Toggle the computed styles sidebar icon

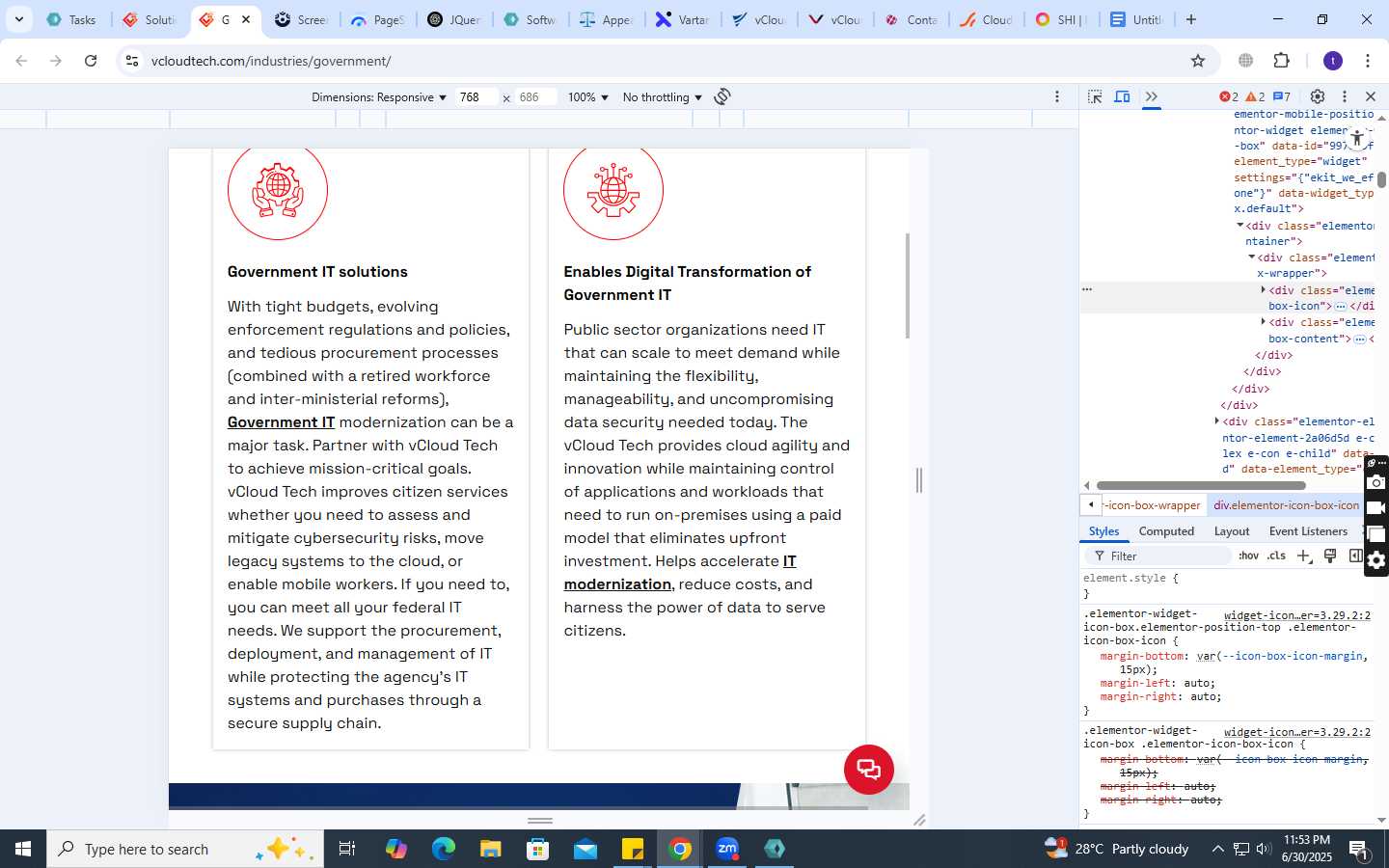pos(1355,556)
